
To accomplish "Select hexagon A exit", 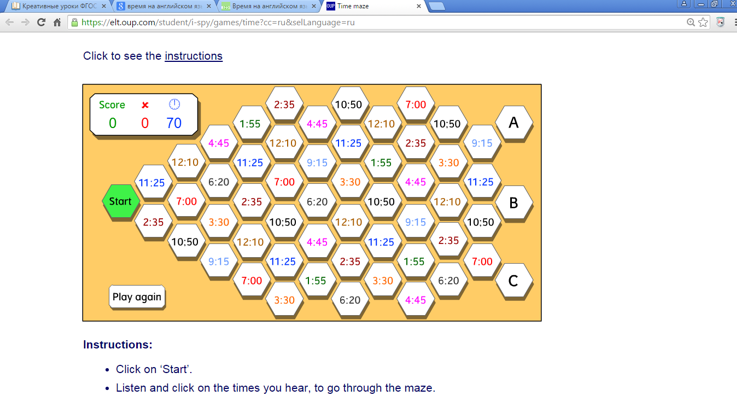I will (x=514, y=123).
